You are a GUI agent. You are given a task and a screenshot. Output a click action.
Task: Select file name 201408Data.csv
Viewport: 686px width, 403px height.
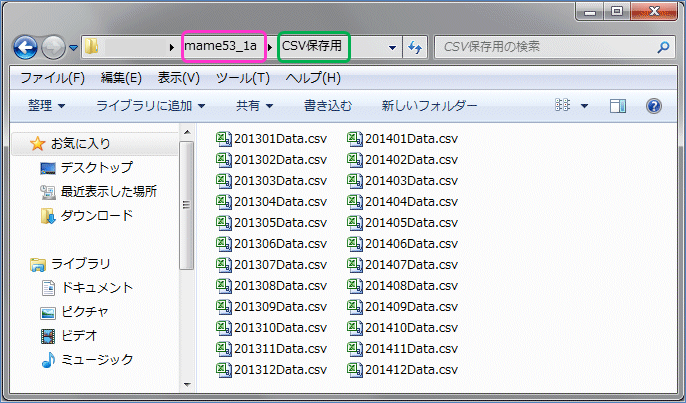[x=412, y=286]
